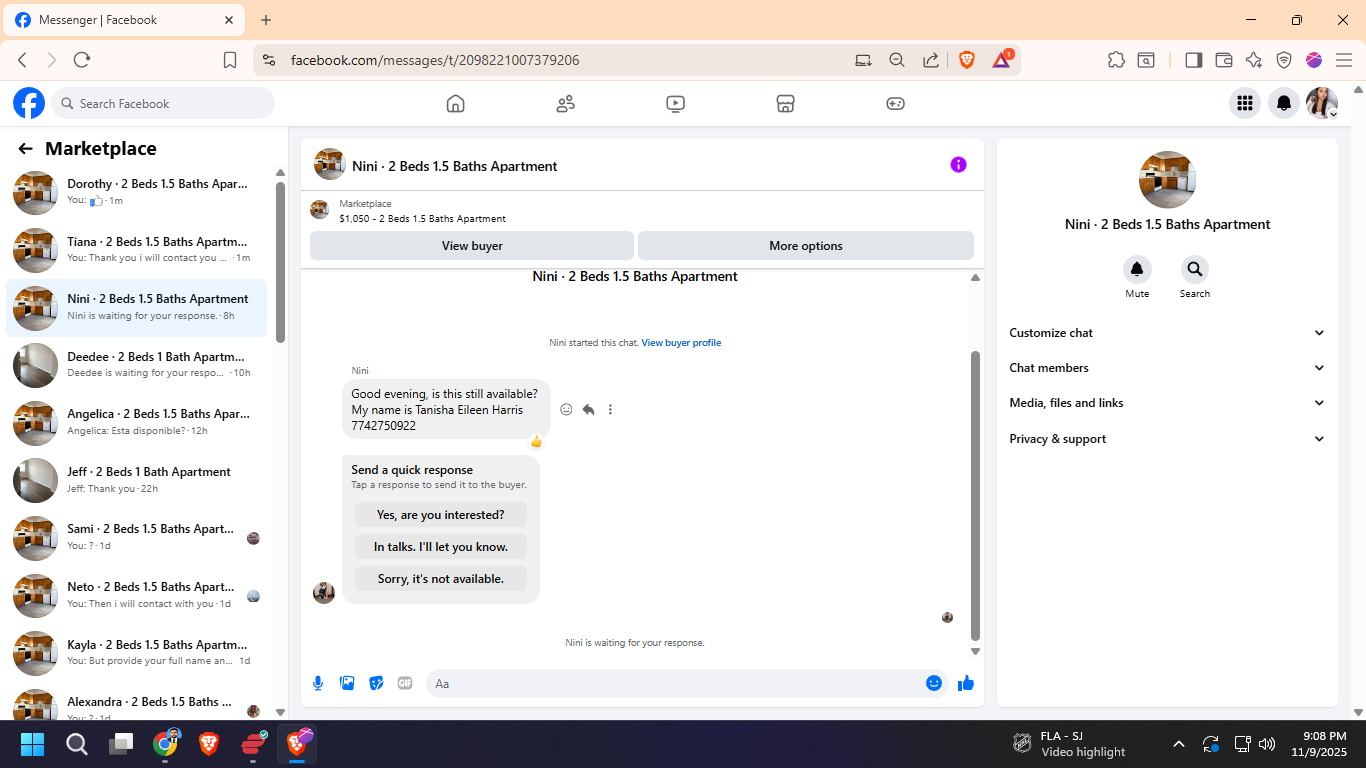The image size is (1366, 768).
Task: Open the emoji picker in message box
Action: tap(934, 683)
